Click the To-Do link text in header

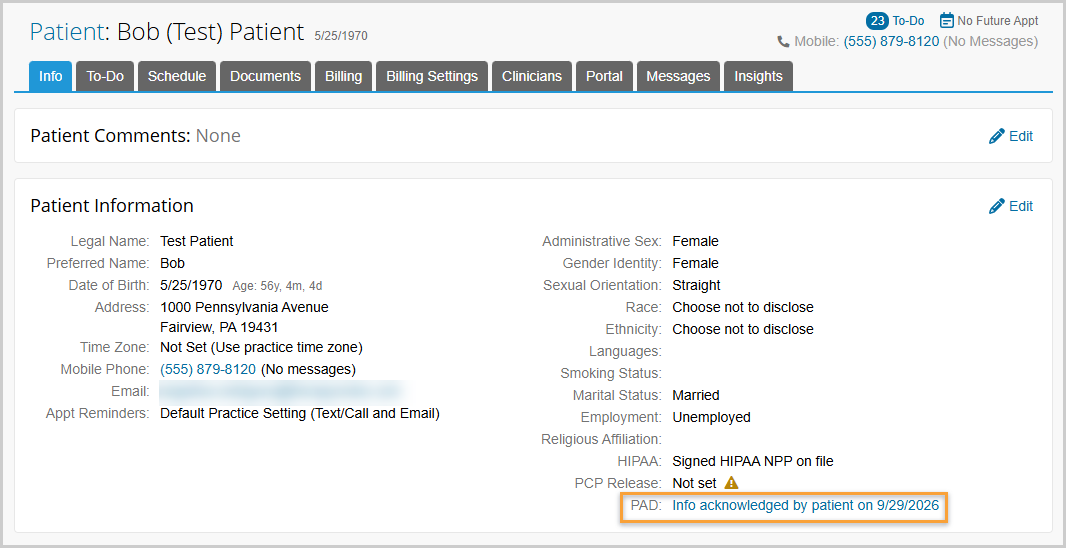[x=908, y=21]
